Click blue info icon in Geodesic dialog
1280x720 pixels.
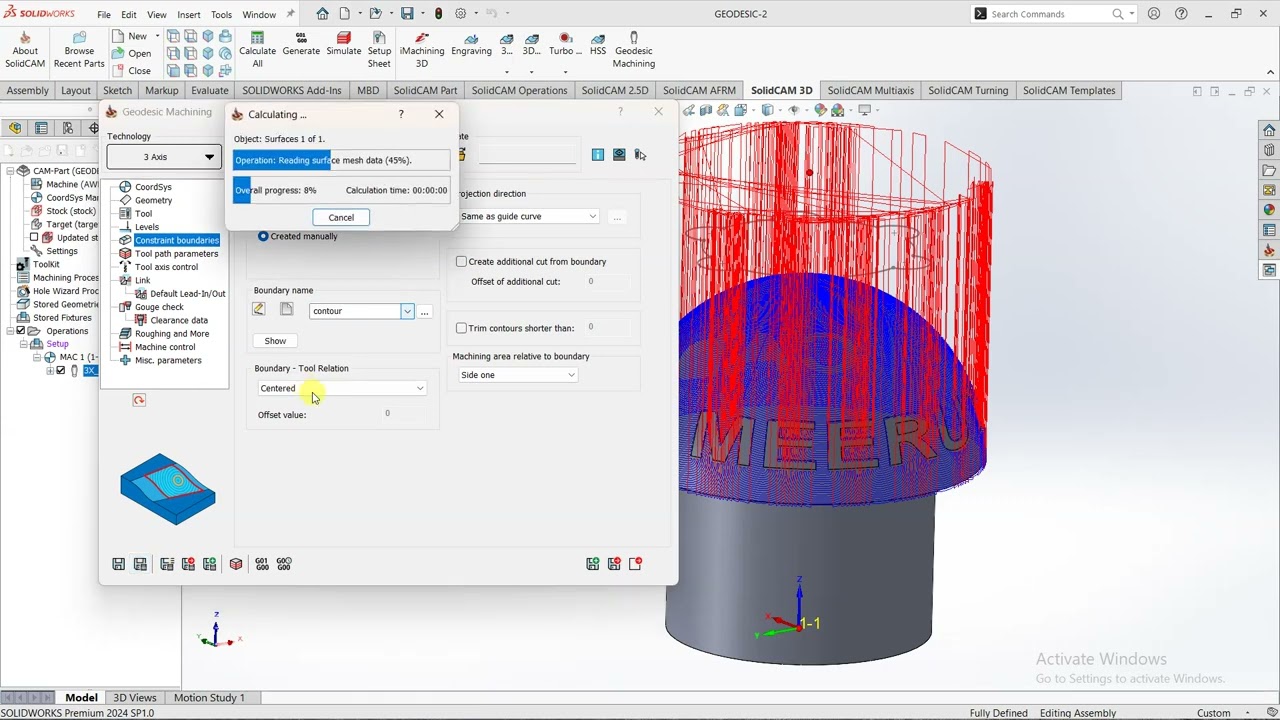pos(597,154)
